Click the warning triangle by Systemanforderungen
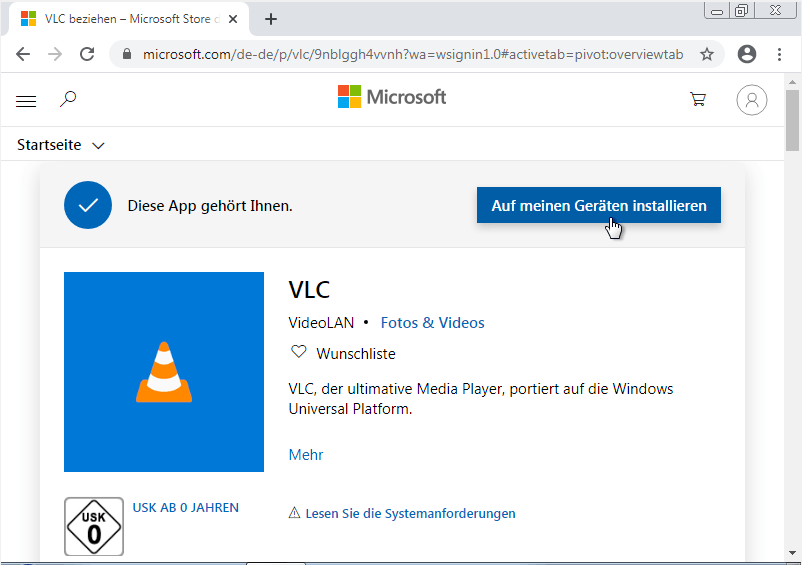 coord(294,512)
